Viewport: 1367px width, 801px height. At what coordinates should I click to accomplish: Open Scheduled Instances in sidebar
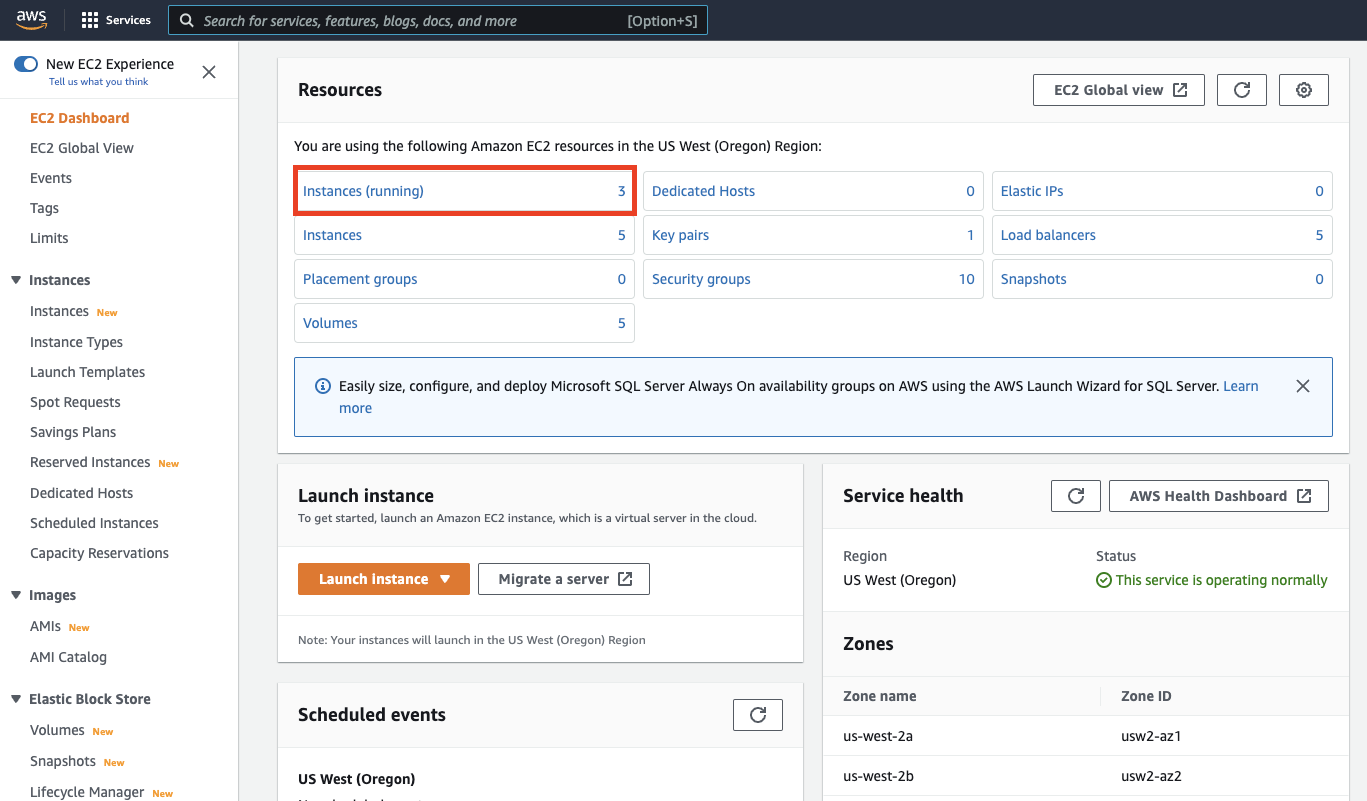94,523
